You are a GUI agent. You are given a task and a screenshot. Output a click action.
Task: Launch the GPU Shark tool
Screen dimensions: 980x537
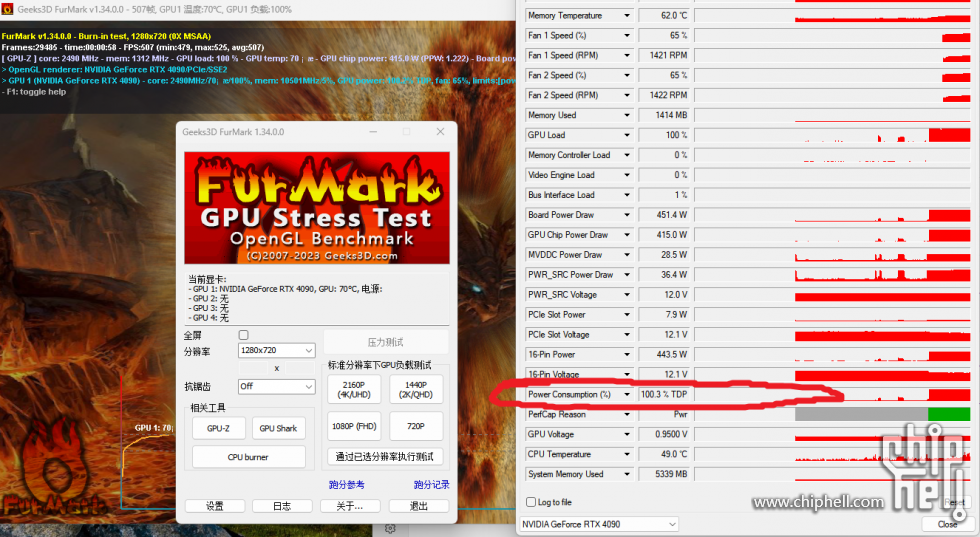pyautogui.click(x=278, y=428)
